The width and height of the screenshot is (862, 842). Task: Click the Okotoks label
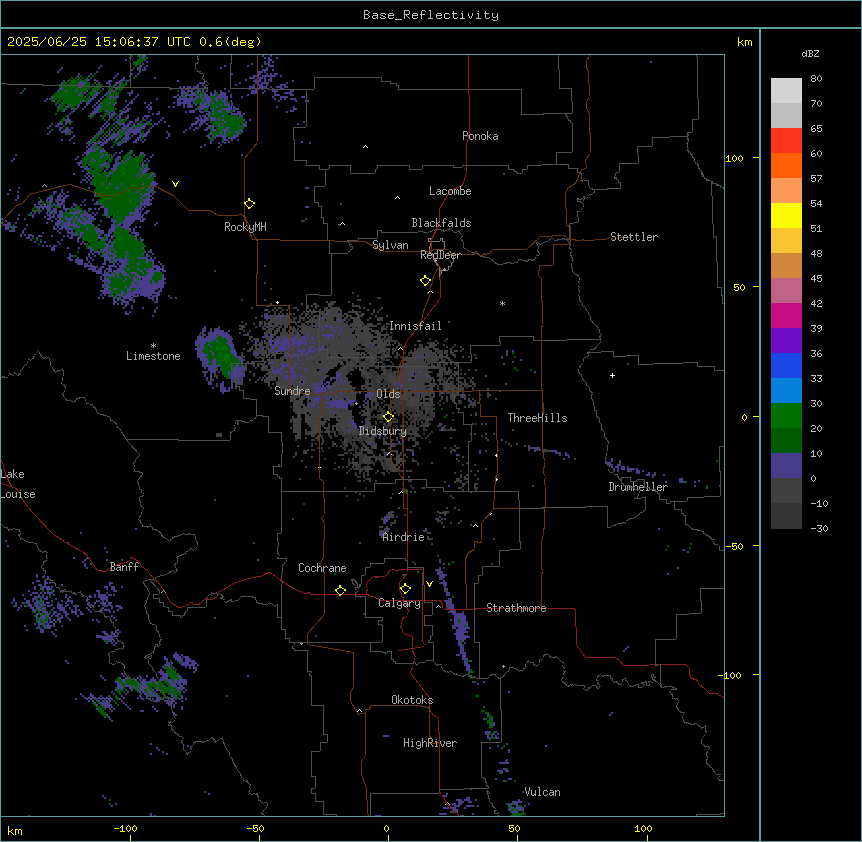coord(412,700)
